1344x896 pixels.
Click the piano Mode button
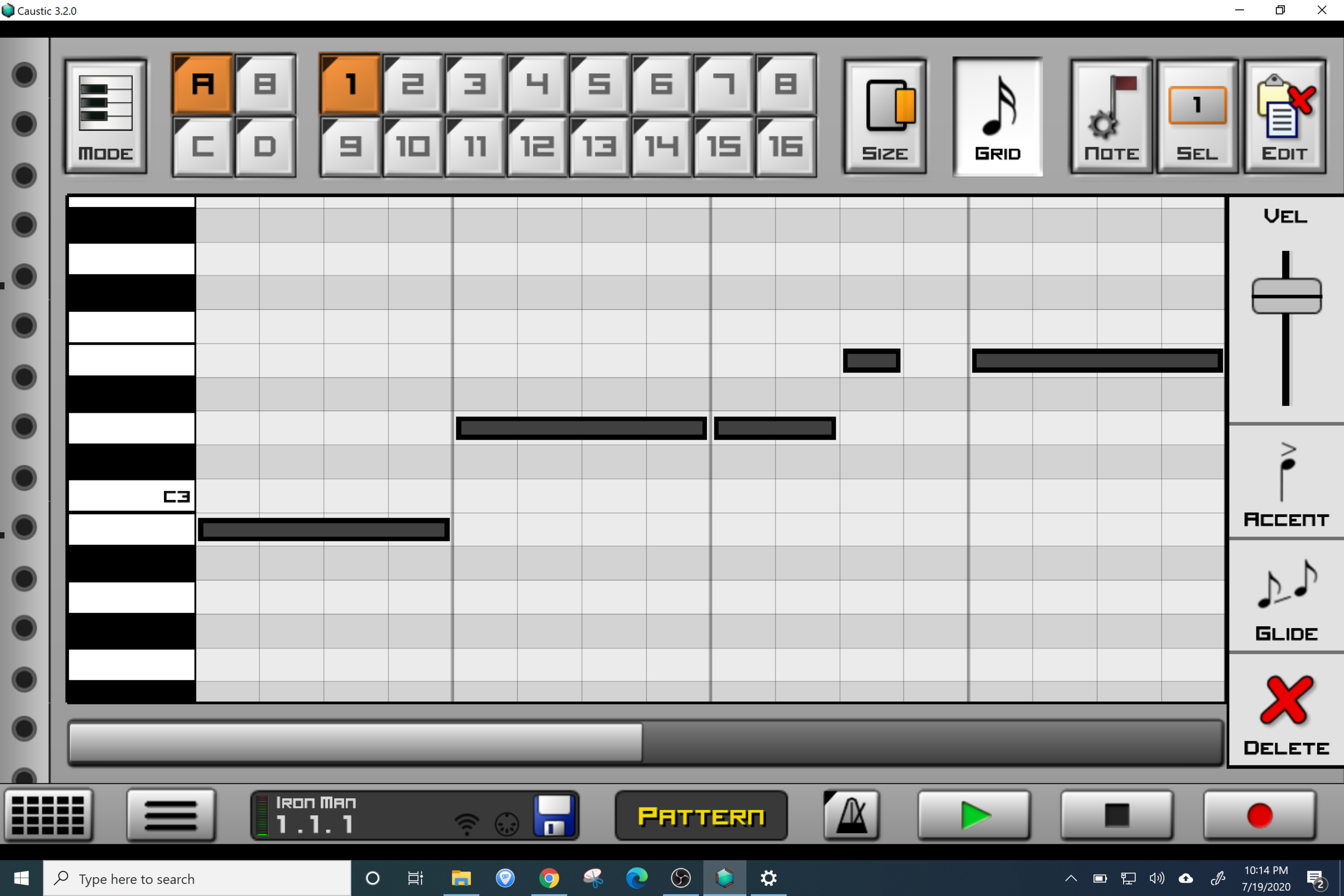point(105,116)
